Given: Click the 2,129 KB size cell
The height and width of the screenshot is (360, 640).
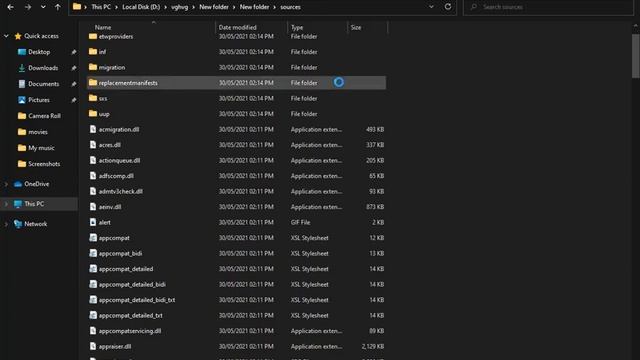Looking at the screenshot, I should click(x=373, y=347).
